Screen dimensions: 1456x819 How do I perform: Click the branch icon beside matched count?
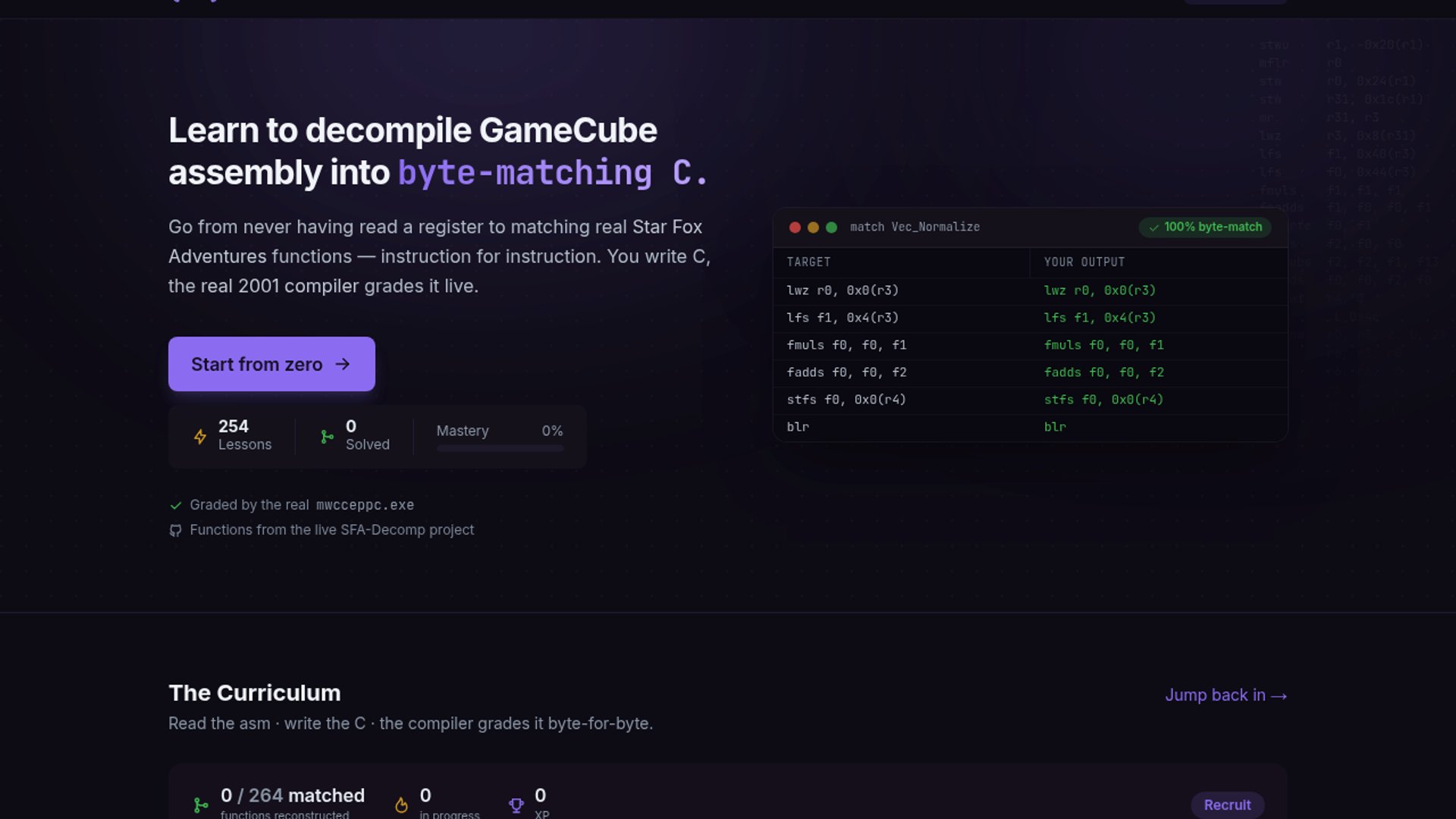(x=201, y=805)
